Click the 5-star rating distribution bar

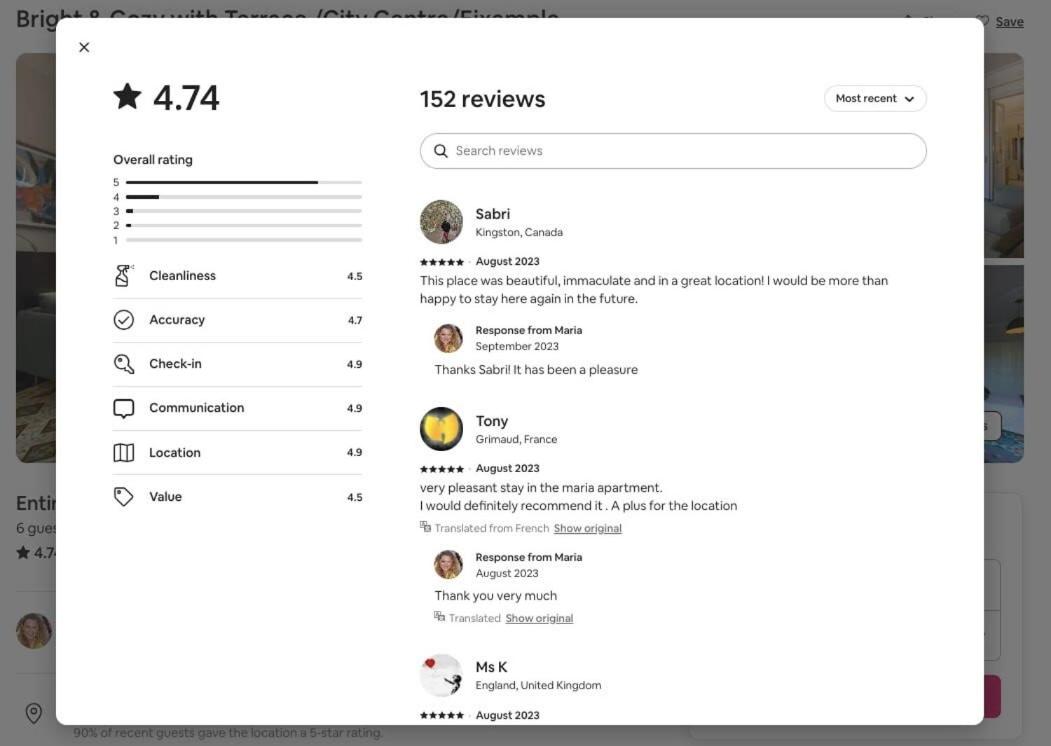(244, 182)
